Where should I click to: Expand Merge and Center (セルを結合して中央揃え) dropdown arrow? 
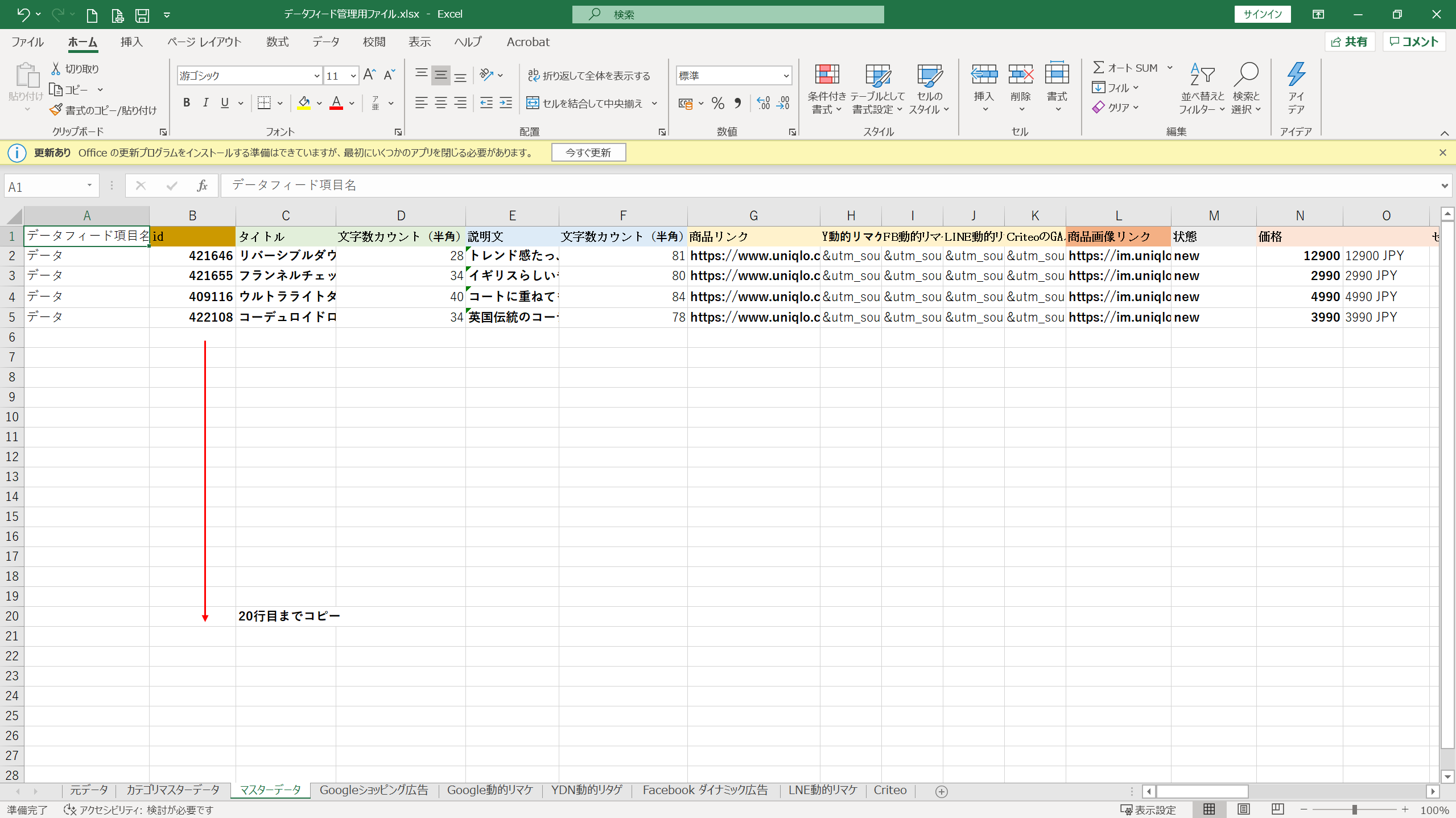(x=654, y=104)
